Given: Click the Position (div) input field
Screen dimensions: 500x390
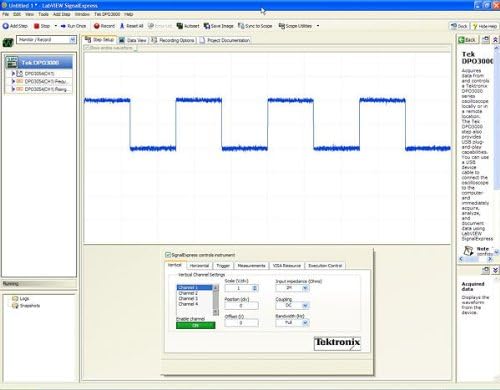Looking at the screenshot, I should point(241,305).
